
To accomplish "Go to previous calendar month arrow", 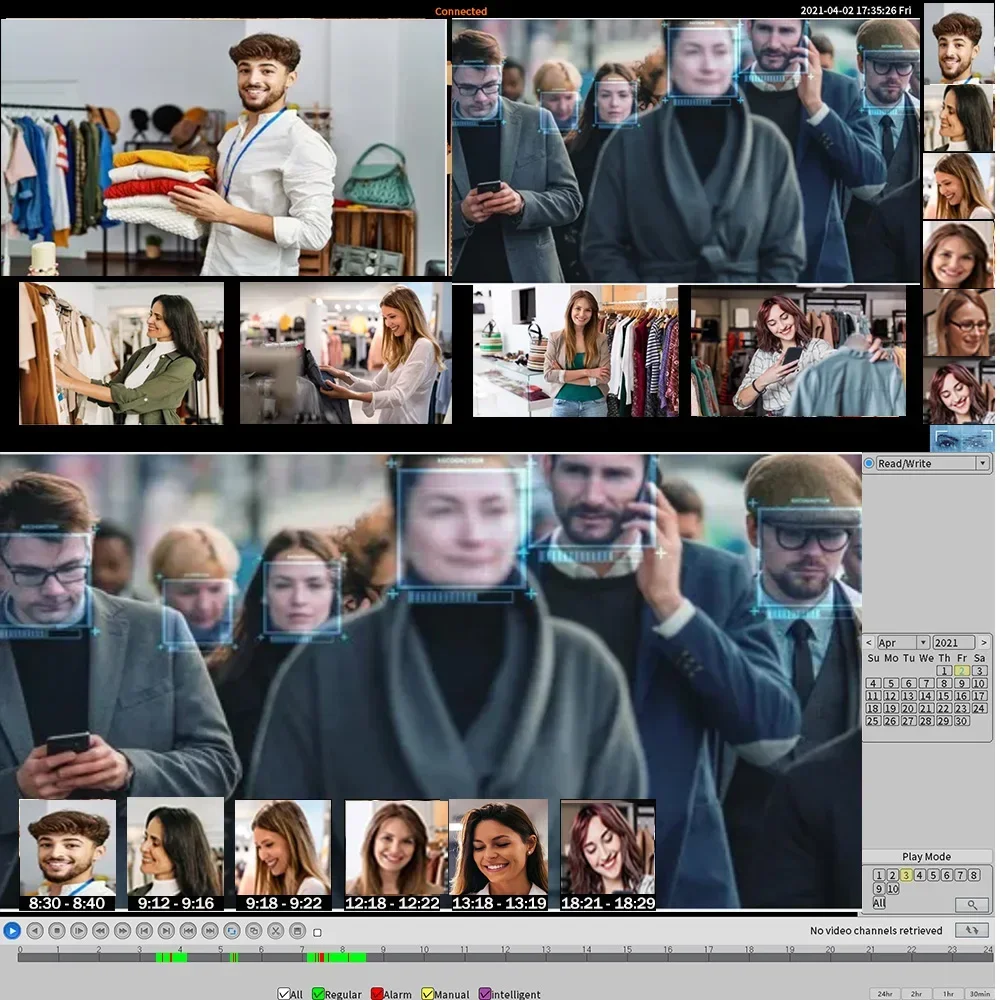I will (869, 643).
